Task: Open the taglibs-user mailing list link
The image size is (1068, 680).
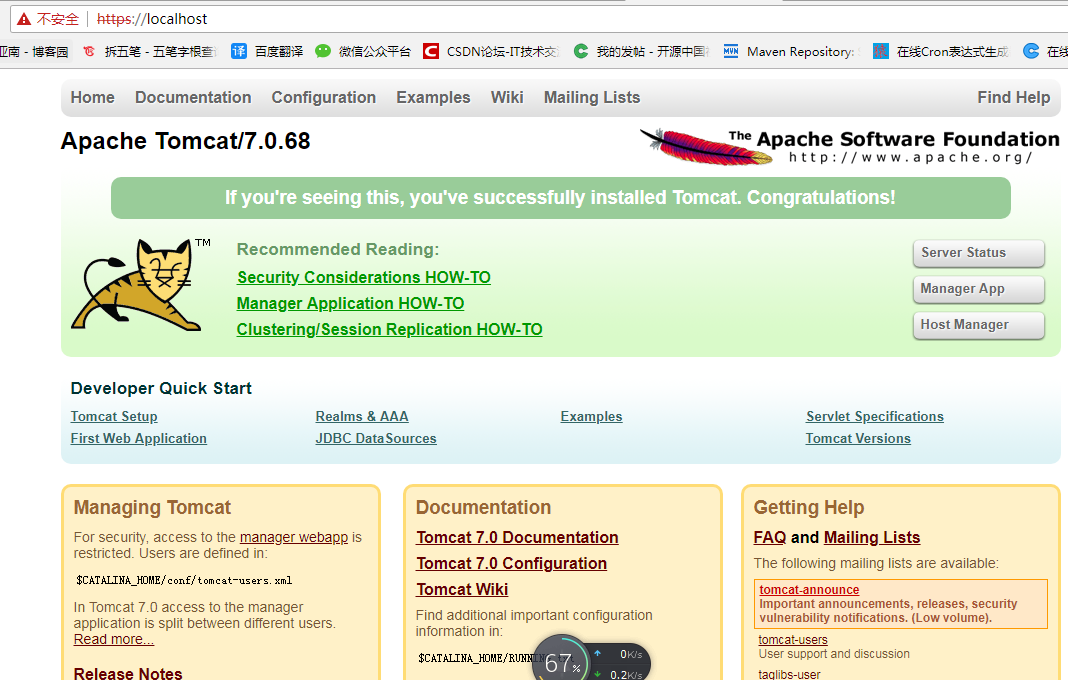Action: coord(789,675)
